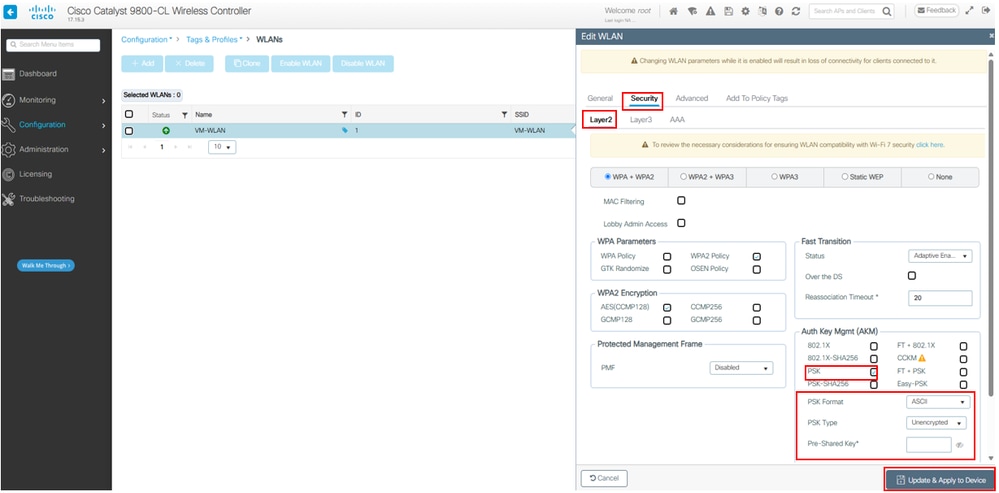Click the back arrow icon beside Cisco logo
Image resolution: width=999 pixels, height=493 pixels.
[x=10, y=11]
